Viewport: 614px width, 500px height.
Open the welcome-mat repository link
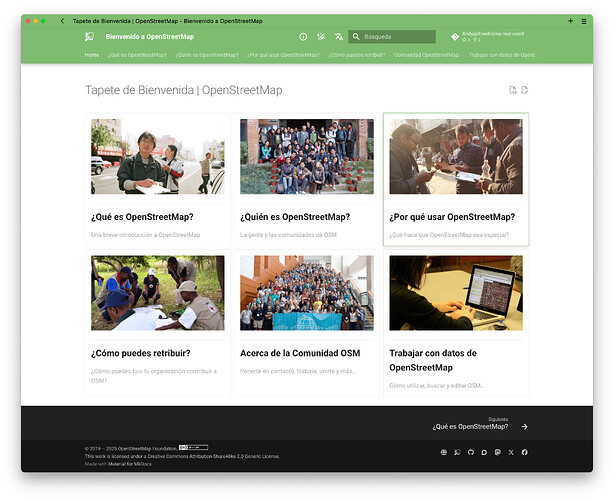[x=493, y=34]
